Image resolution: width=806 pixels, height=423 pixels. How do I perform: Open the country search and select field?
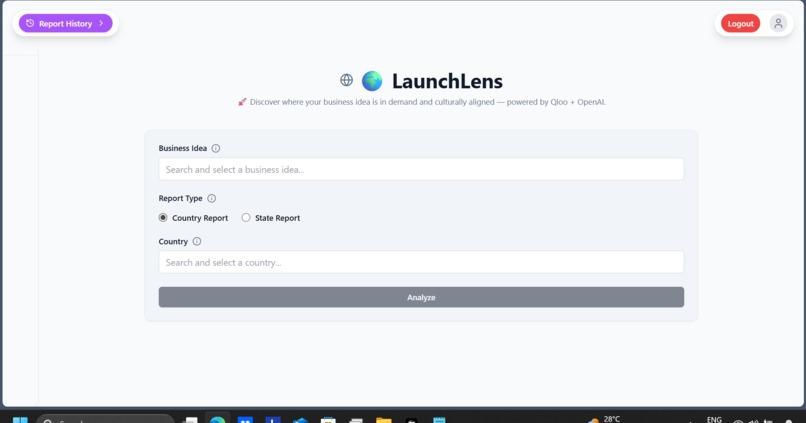421,262
